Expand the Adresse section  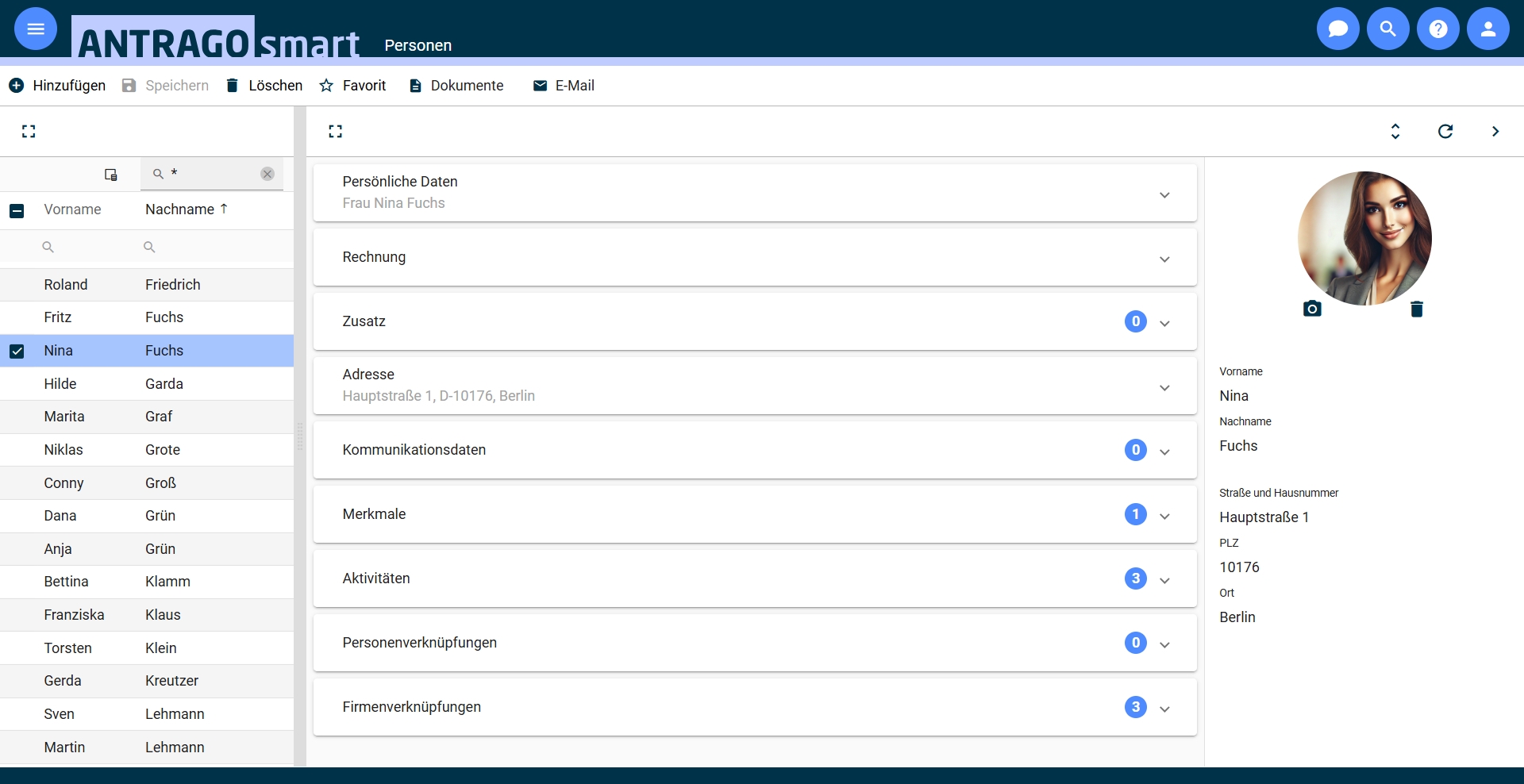point(755,386)
